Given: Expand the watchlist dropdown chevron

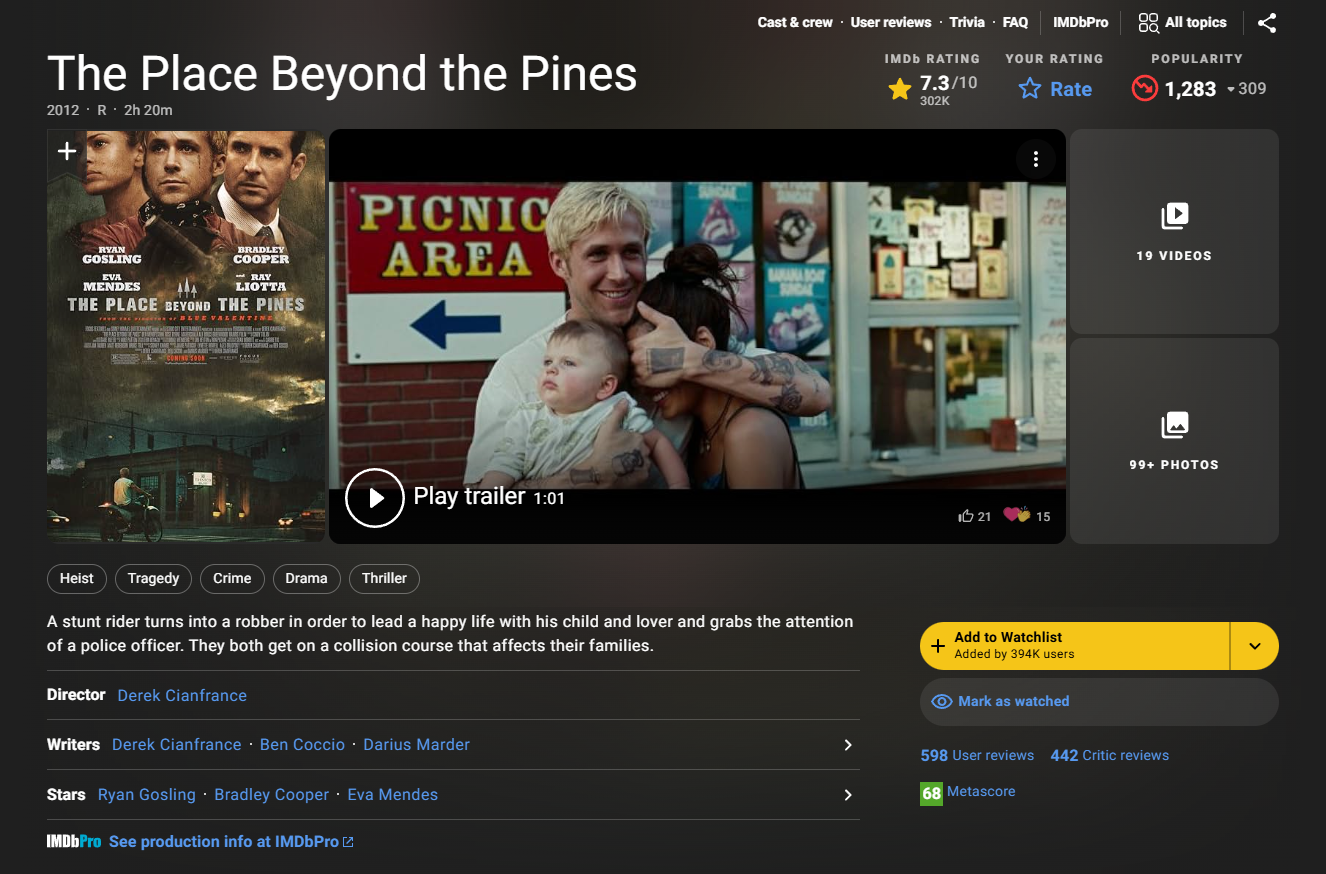Looking at the screenshot, I should point(1255,646).
